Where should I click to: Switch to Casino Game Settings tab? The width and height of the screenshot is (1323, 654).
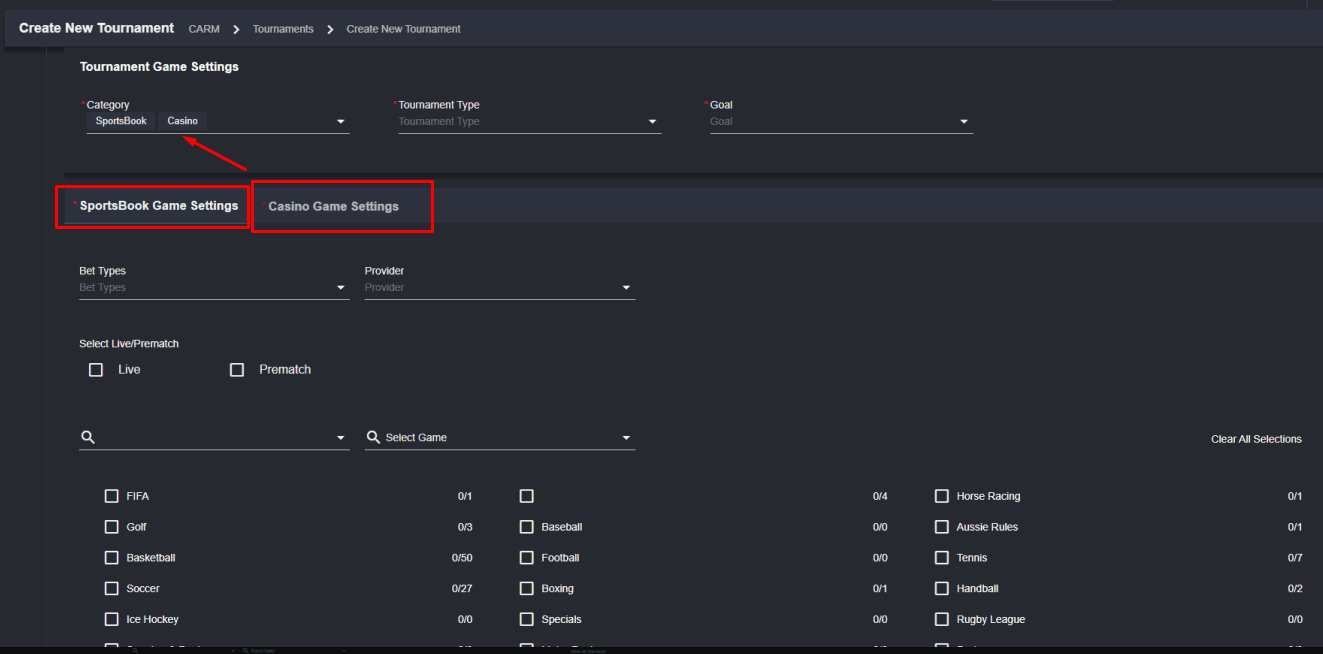coord(333,206)
